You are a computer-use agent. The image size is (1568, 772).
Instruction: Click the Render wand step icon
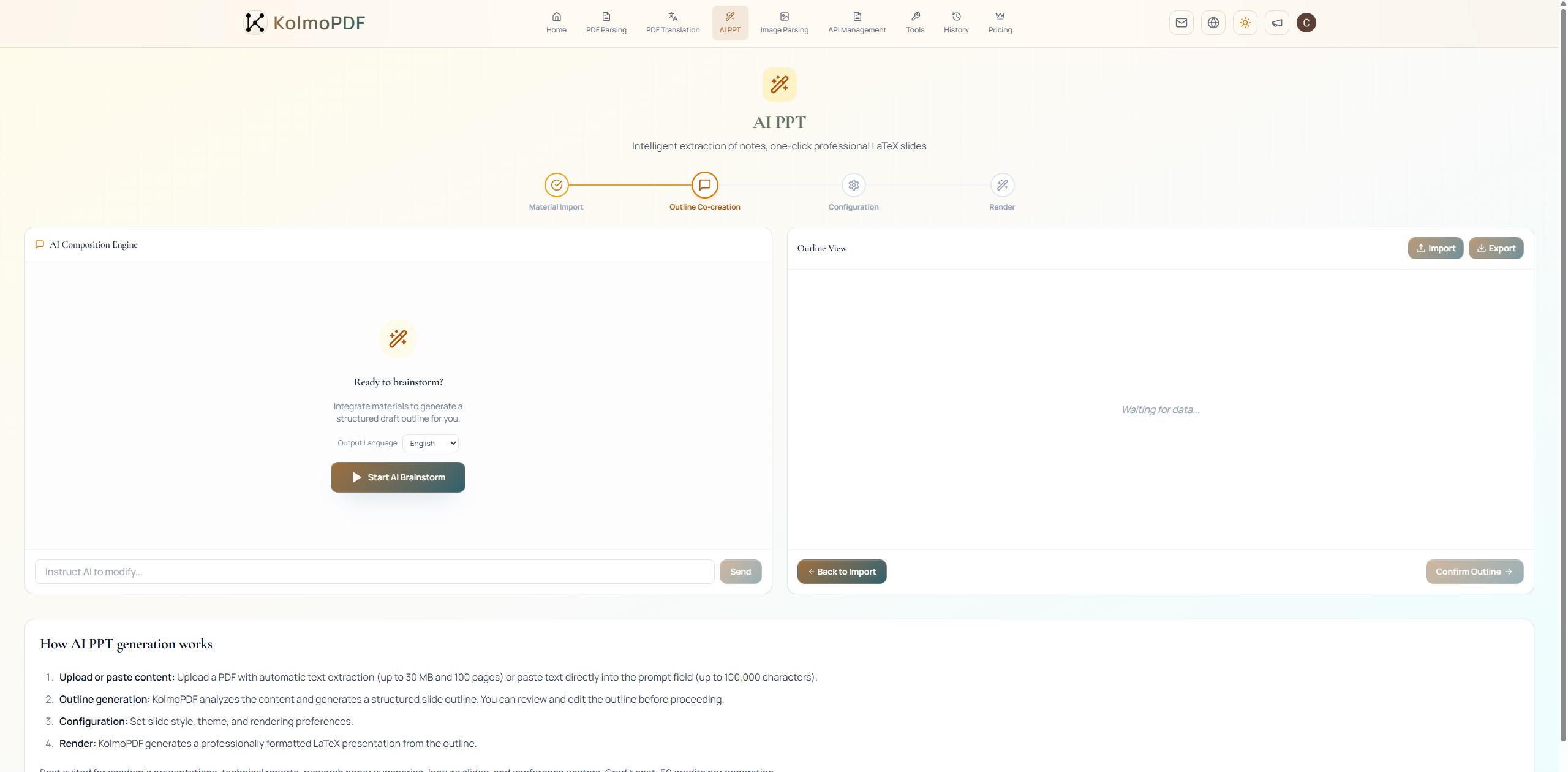[1002, 185]
